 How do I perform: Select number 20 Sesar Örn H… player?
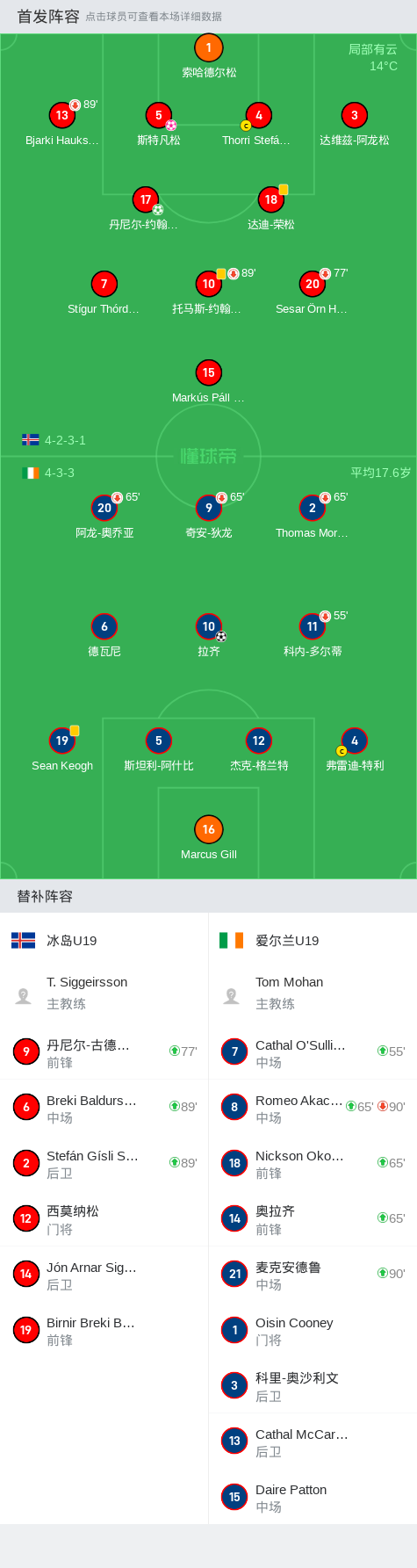313,284
